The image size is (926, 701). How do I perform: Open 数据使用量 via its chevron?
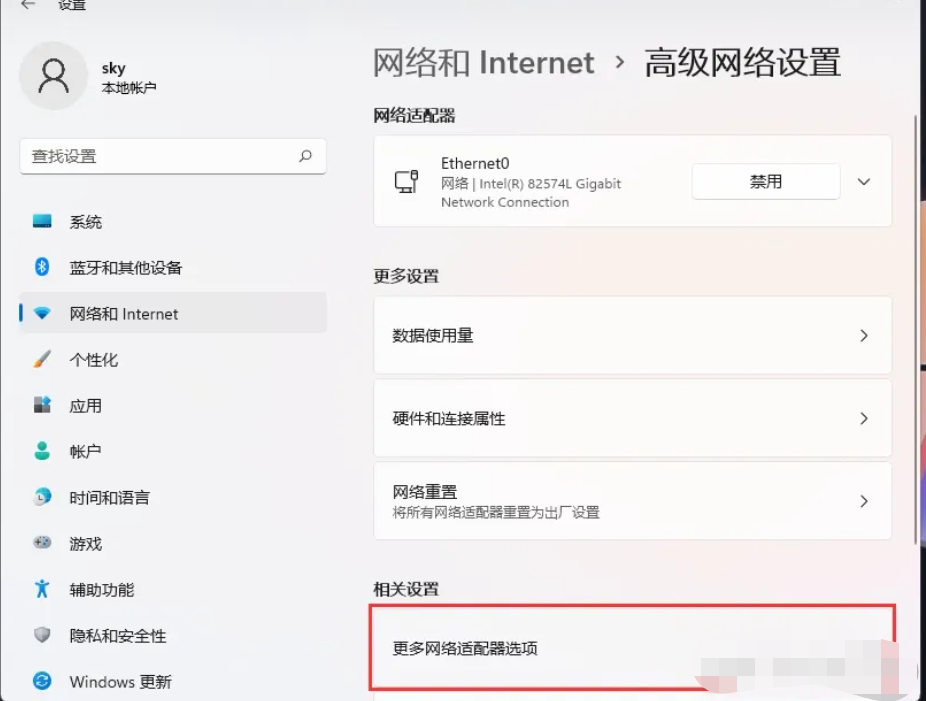863,335
